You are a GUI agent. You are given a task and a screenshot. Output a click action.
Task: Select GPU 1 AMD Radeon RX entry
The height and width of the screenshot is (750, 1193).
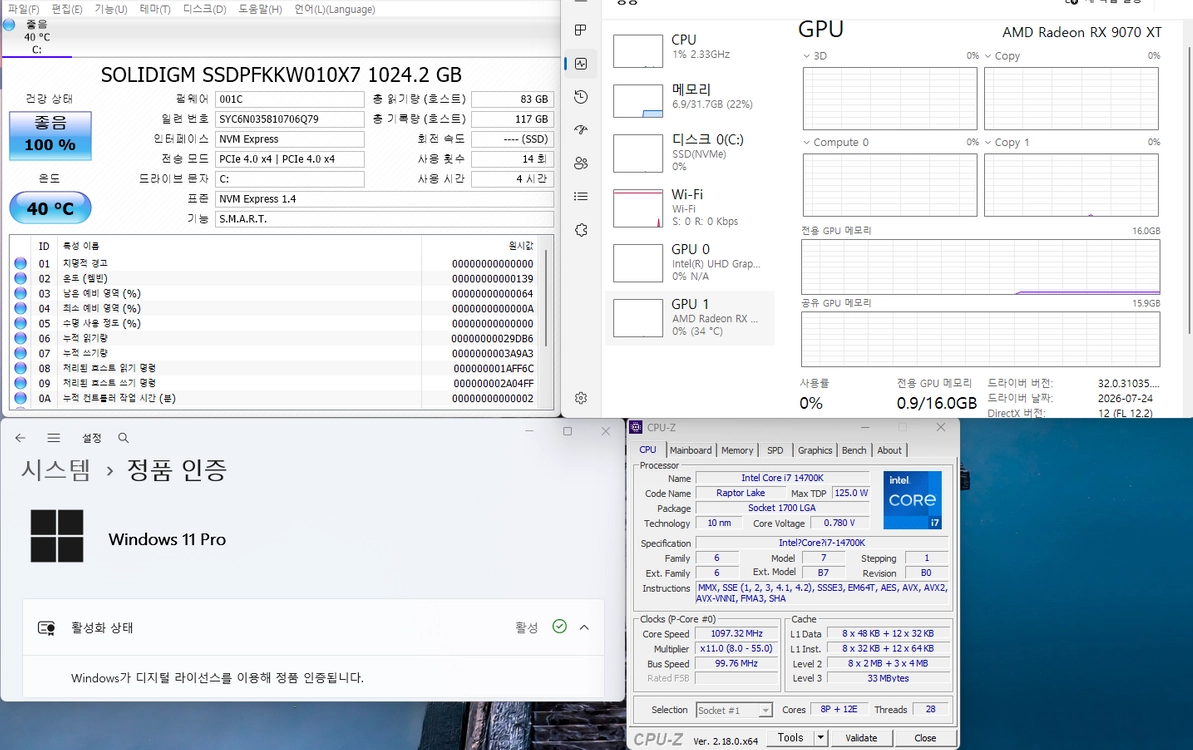click(x=689, y=317)
